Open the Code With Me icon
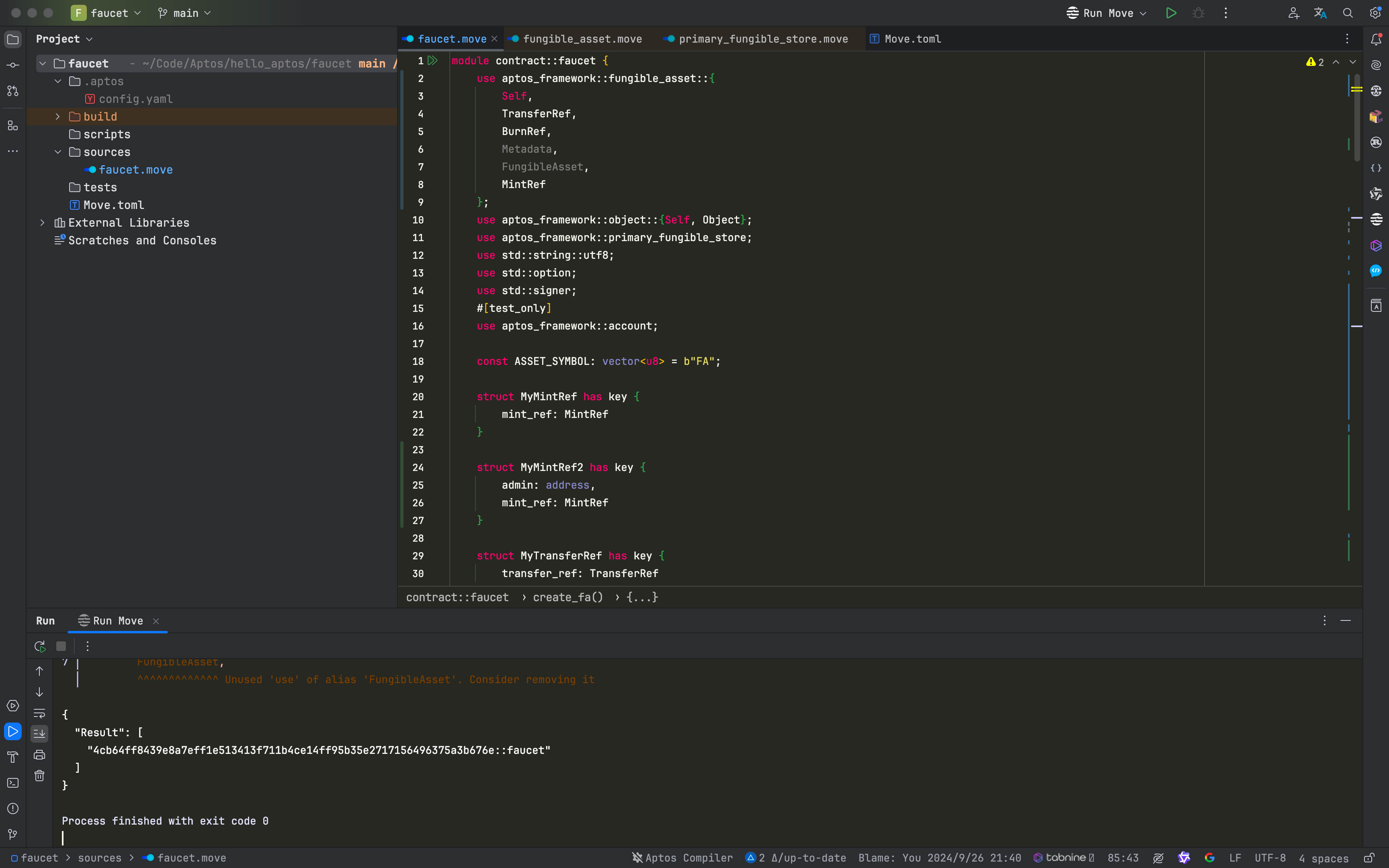The image size is (1389, 868). (1293, 12)
